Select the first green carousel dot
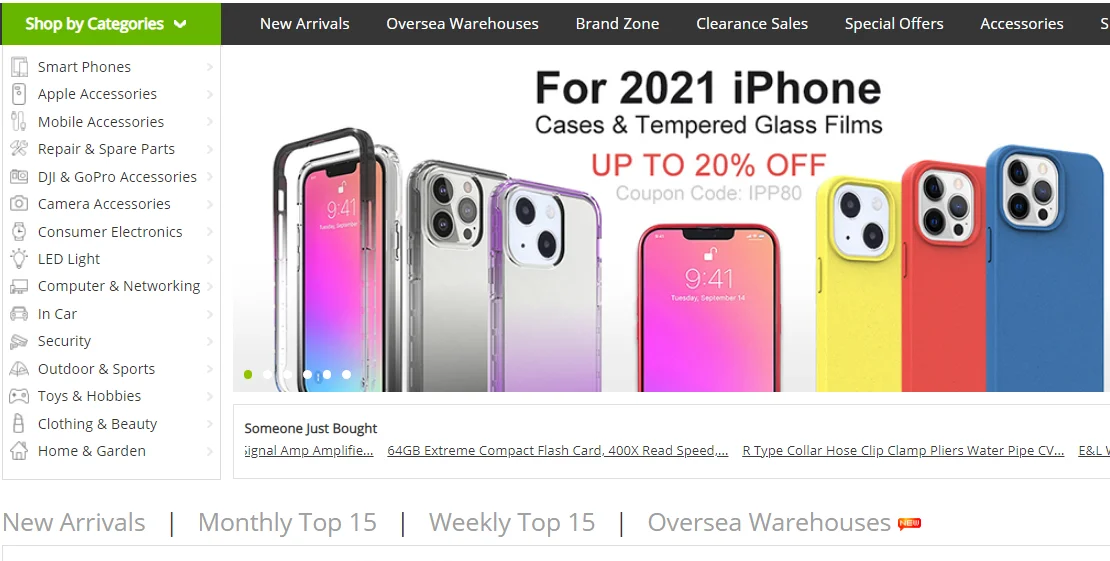Image resolution: width=1110 pixels, height=561 pixels. [248, 375]
